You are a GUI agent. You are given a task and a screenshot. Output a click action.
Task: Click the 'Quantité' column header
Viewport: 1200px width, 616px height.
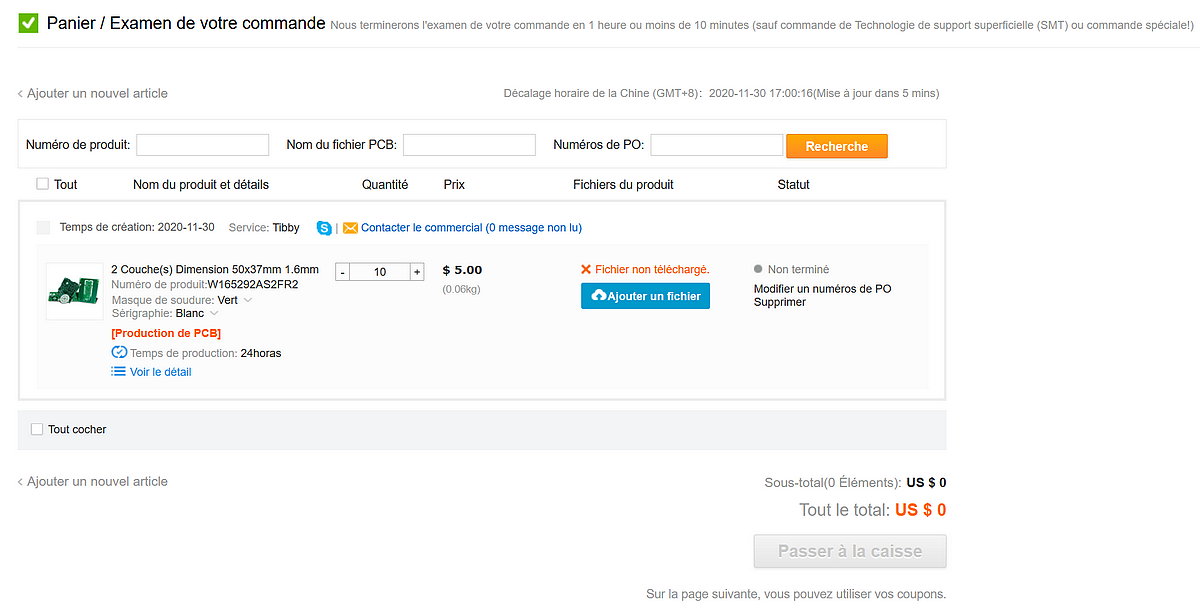point(385,185)
